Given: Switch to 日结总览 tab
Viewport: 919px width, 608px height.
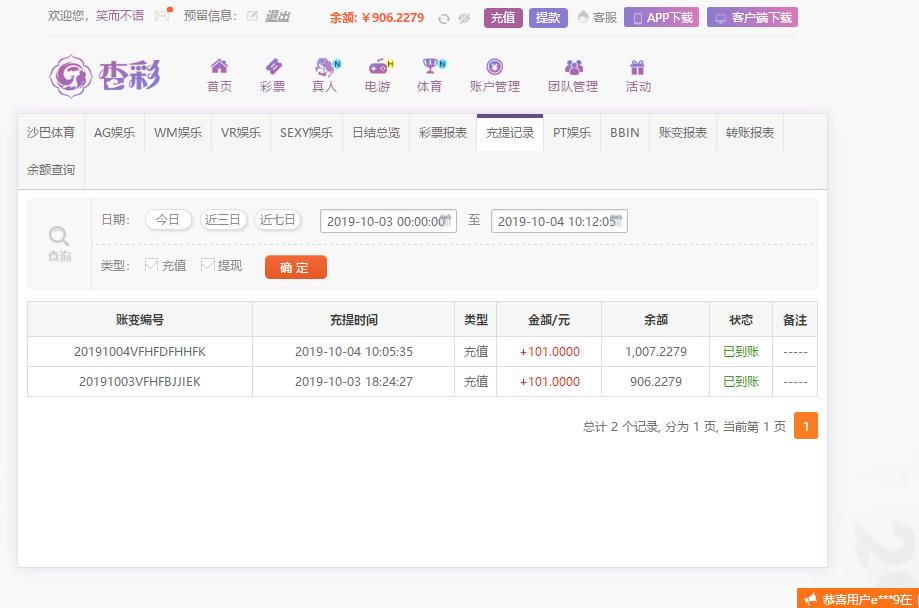Looking at the screenshot, I should [x=376, y=133].
